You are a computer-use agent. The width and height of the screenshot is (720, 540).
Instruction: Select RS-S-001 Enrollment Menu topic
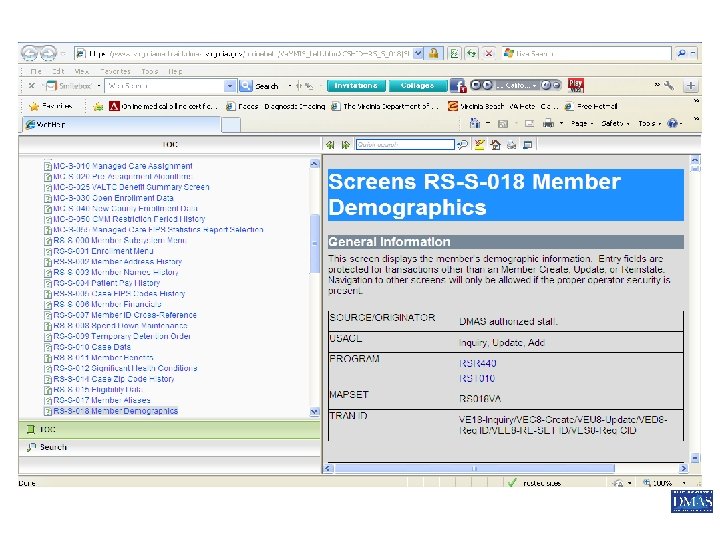tap(103, 251)
